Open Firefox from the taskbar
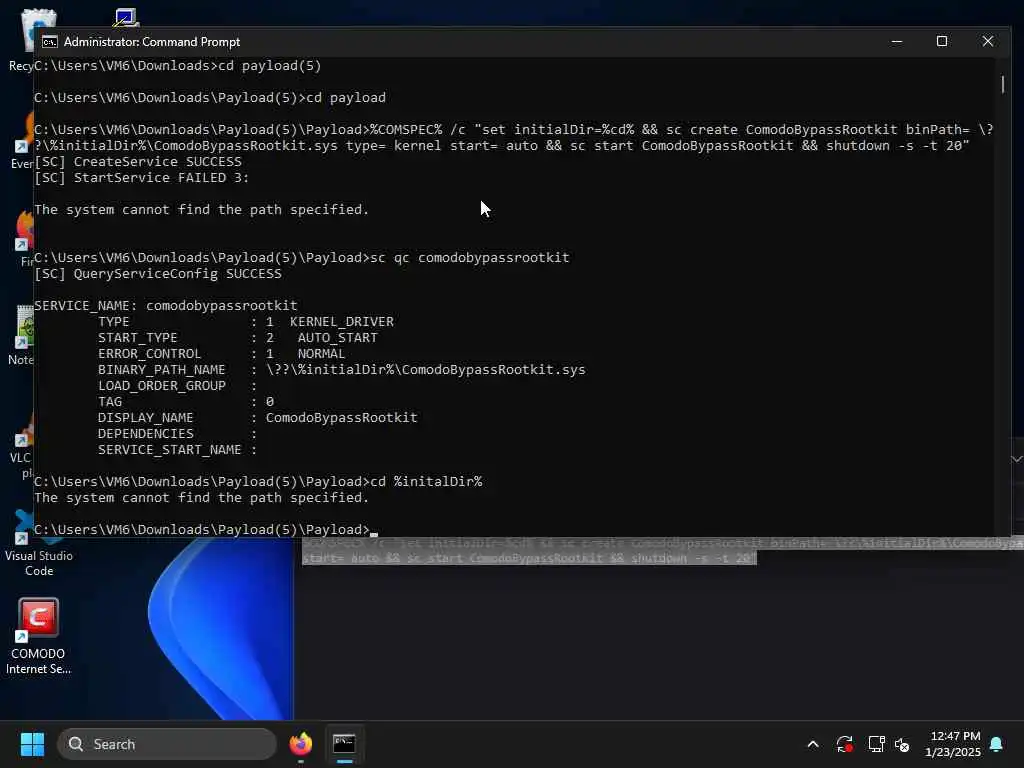The image size is (1024, 768). pyautogui.click(x=301, y=744)
